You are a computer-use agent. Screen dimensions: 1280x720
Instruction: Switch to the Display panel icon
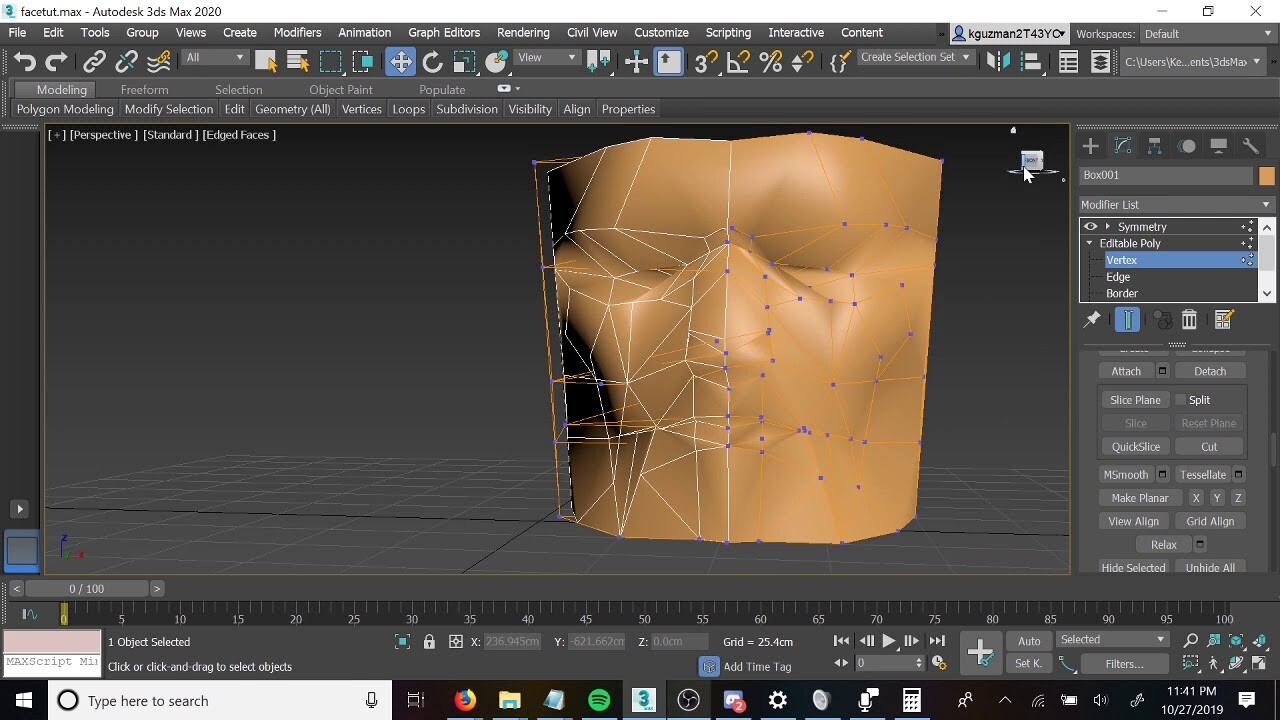coord(1219,146)
